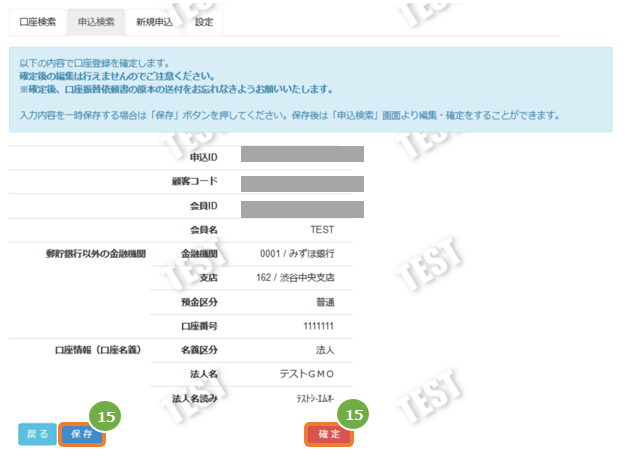Image resolution: width=631 pixels, height=475 pixels.
Task: Click the 申込ID label
Action: [x=204, y=157]
